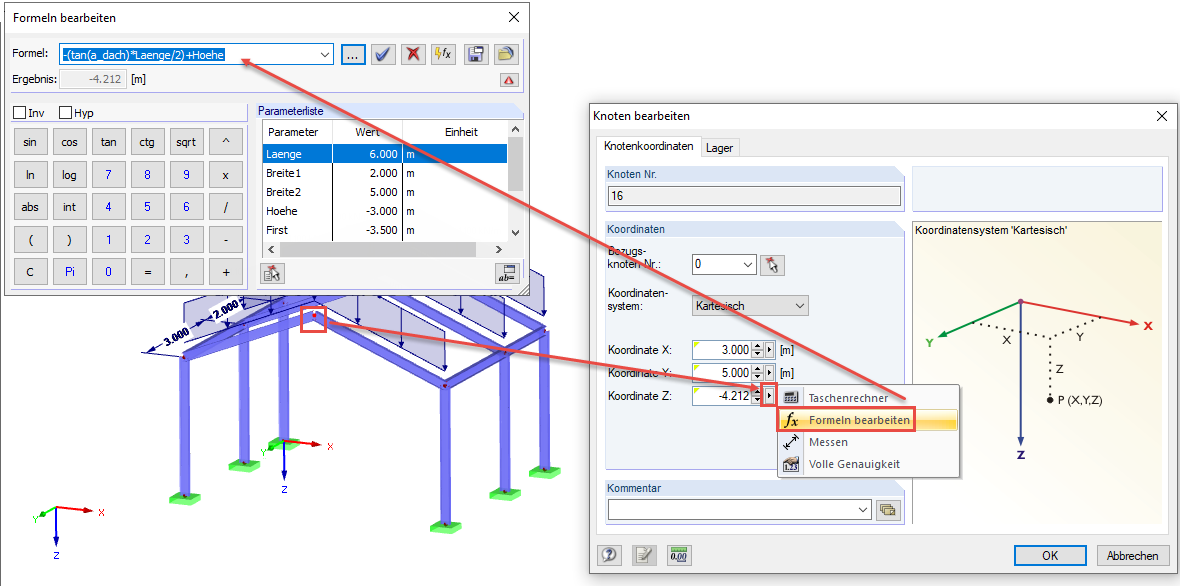Click the number 7 calculator key
The width and height of the screenshot is (1180, 586).
click(x=108, y=175)
